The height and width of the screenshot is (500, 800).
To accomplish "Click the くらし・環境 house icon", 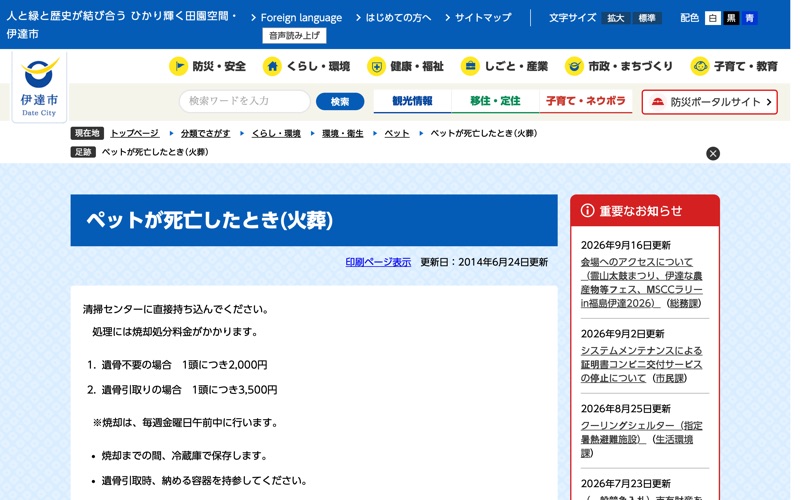I will click(272, 66).
